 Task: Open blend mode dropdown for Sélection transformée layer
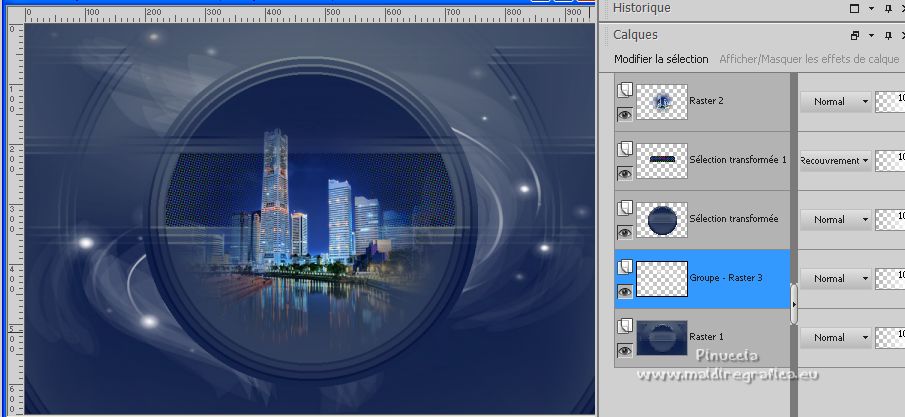(836, 219)
